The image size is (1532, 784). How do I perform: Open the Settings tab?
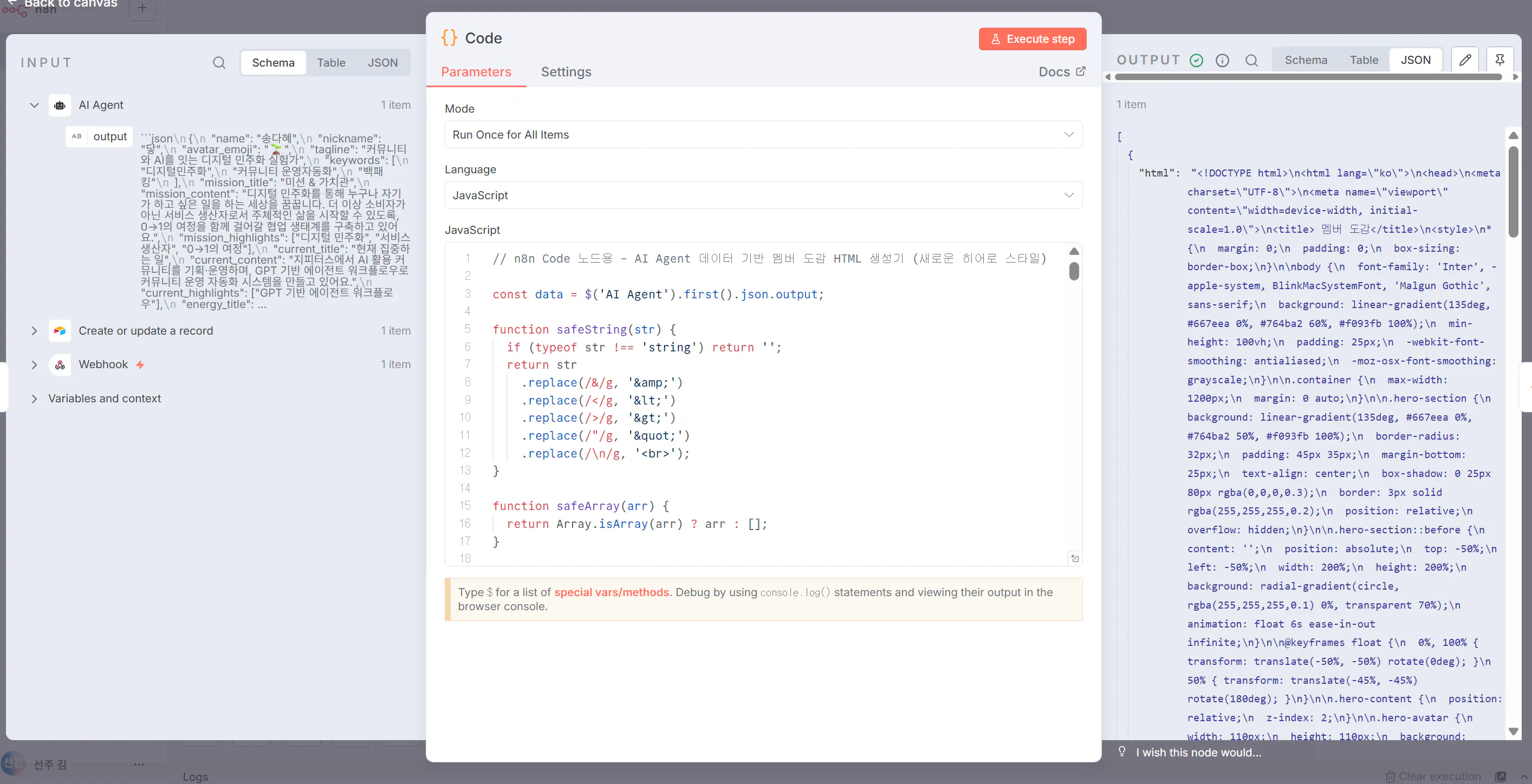click(566, 72)
